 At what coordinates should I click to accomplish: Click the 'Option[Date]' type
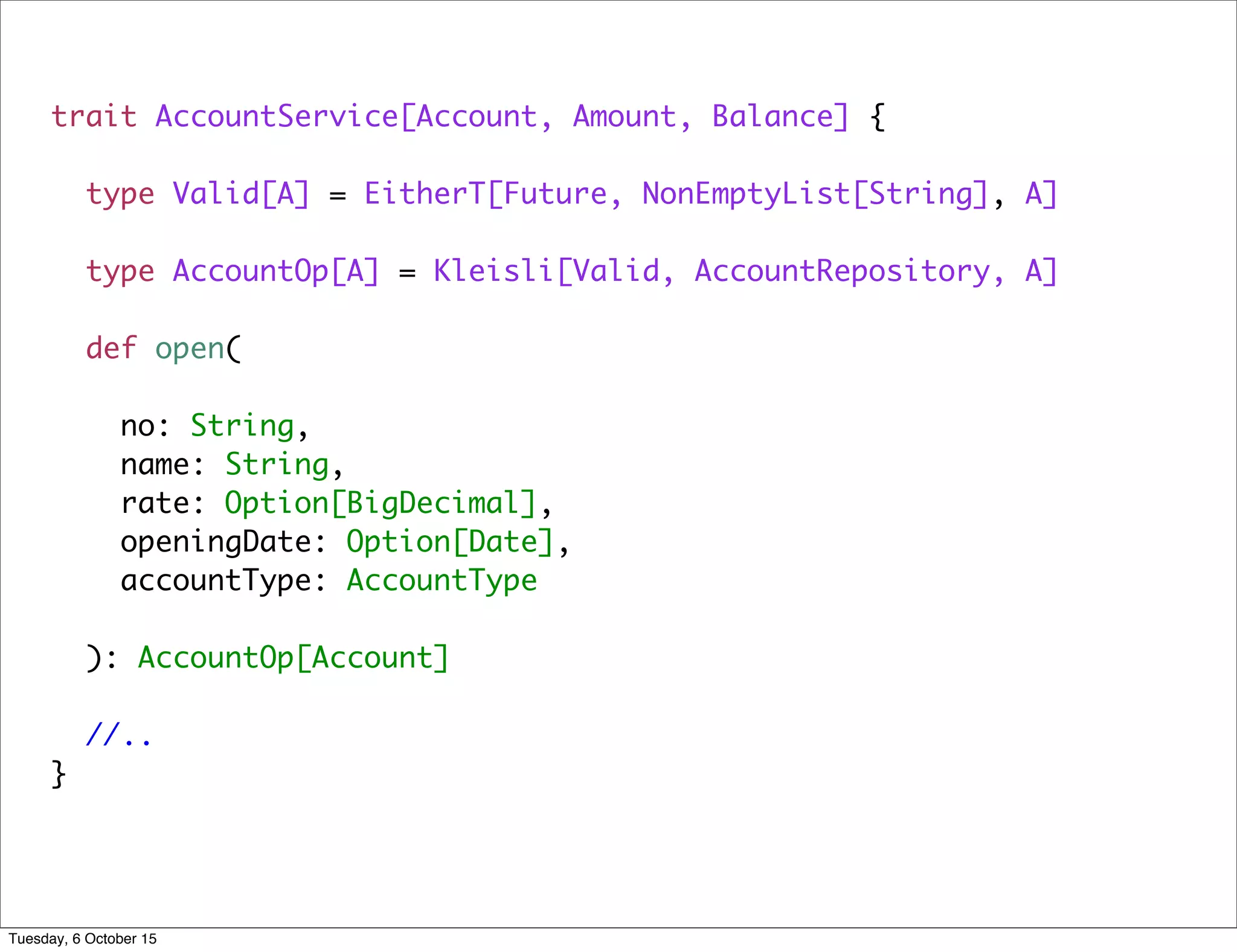pyautogui.click(x=450, y=542)
